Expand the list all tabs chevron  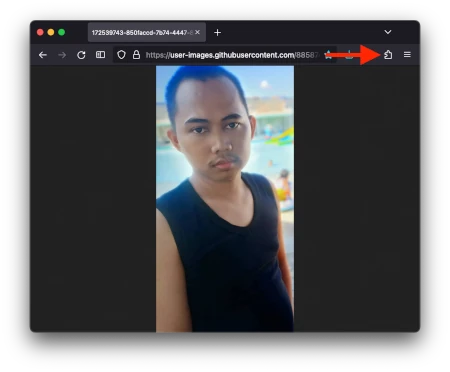(x=388, y=32)
